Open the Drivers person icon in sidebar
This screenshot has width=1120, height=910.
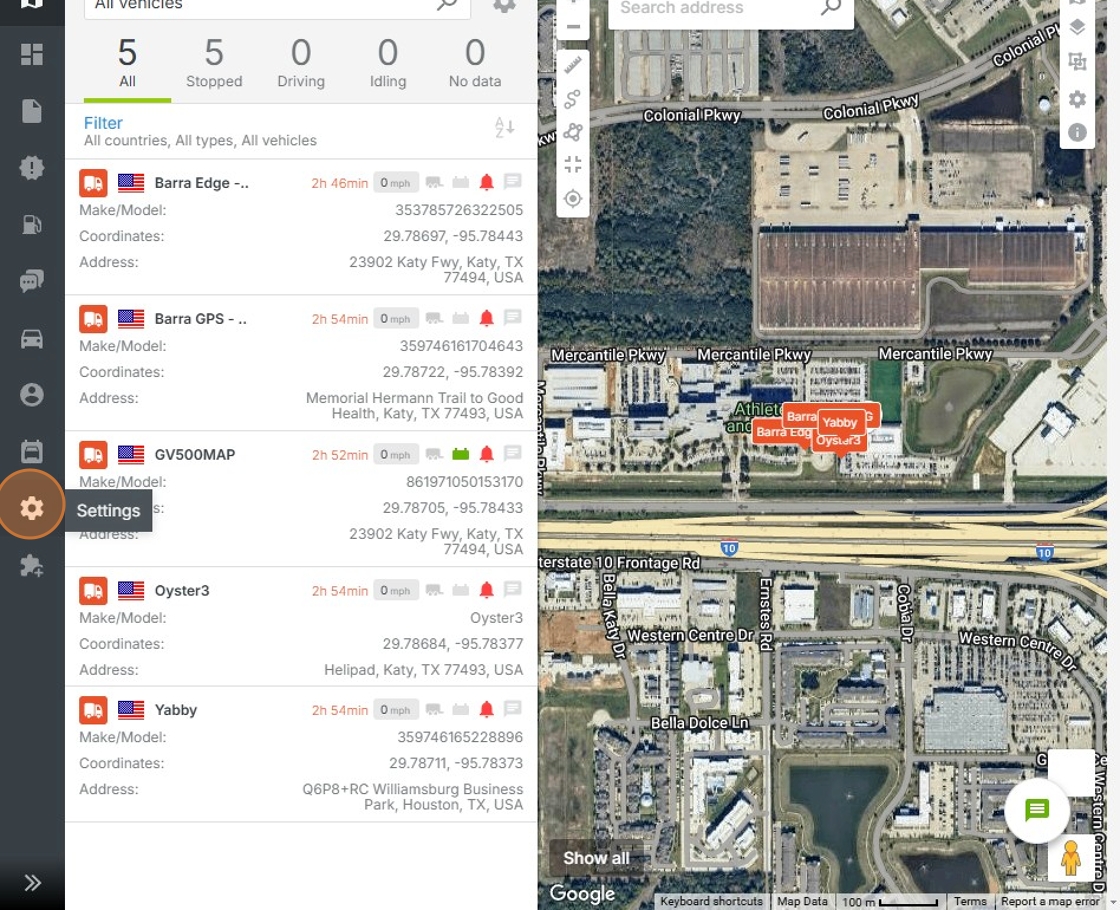point(31,395)
